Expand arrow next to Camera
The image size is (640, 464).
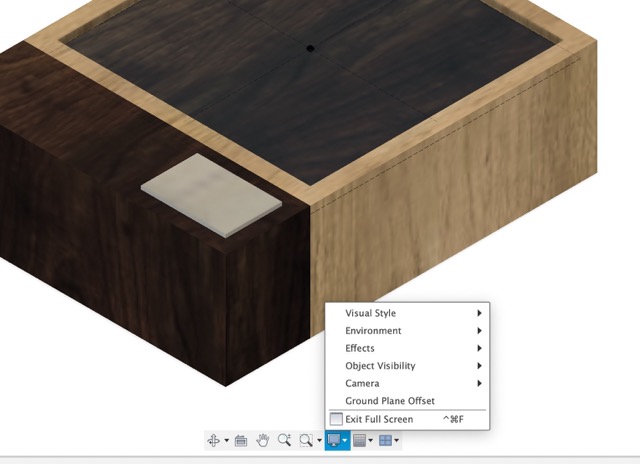point(479,383)
